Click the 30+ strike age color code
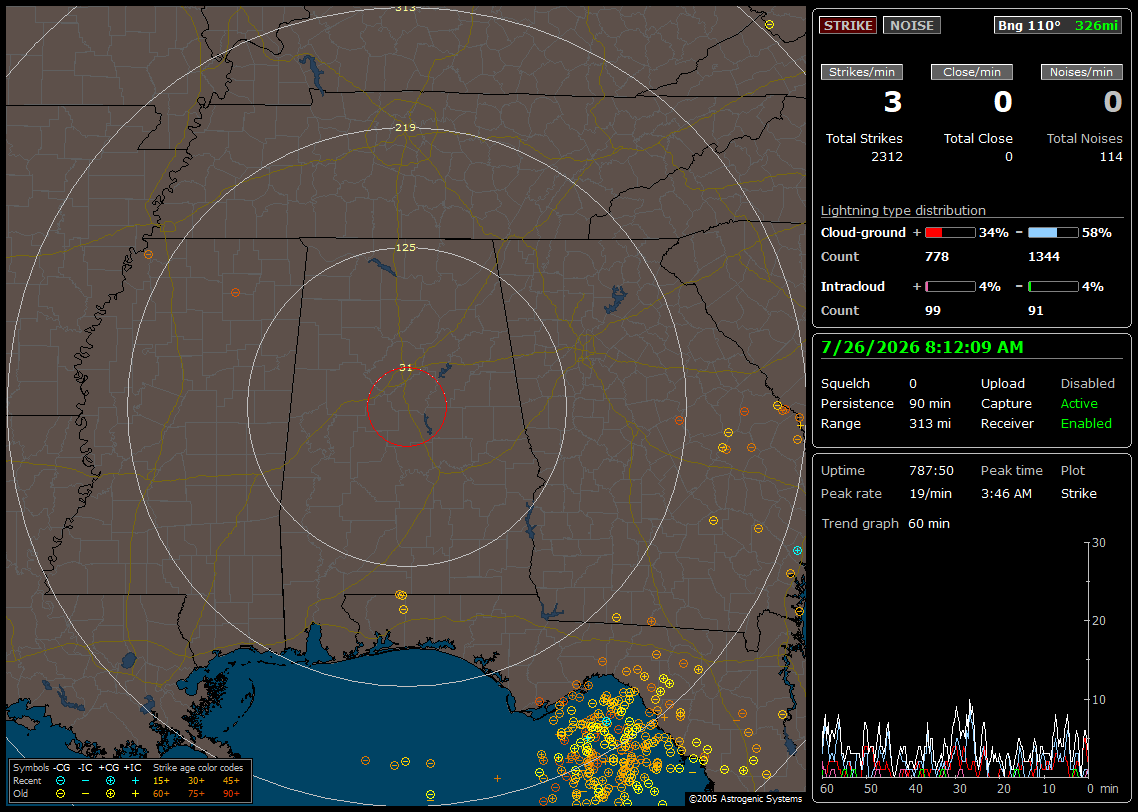The height and width of the screenshot is (812, 1138). (x=196, y=781)
